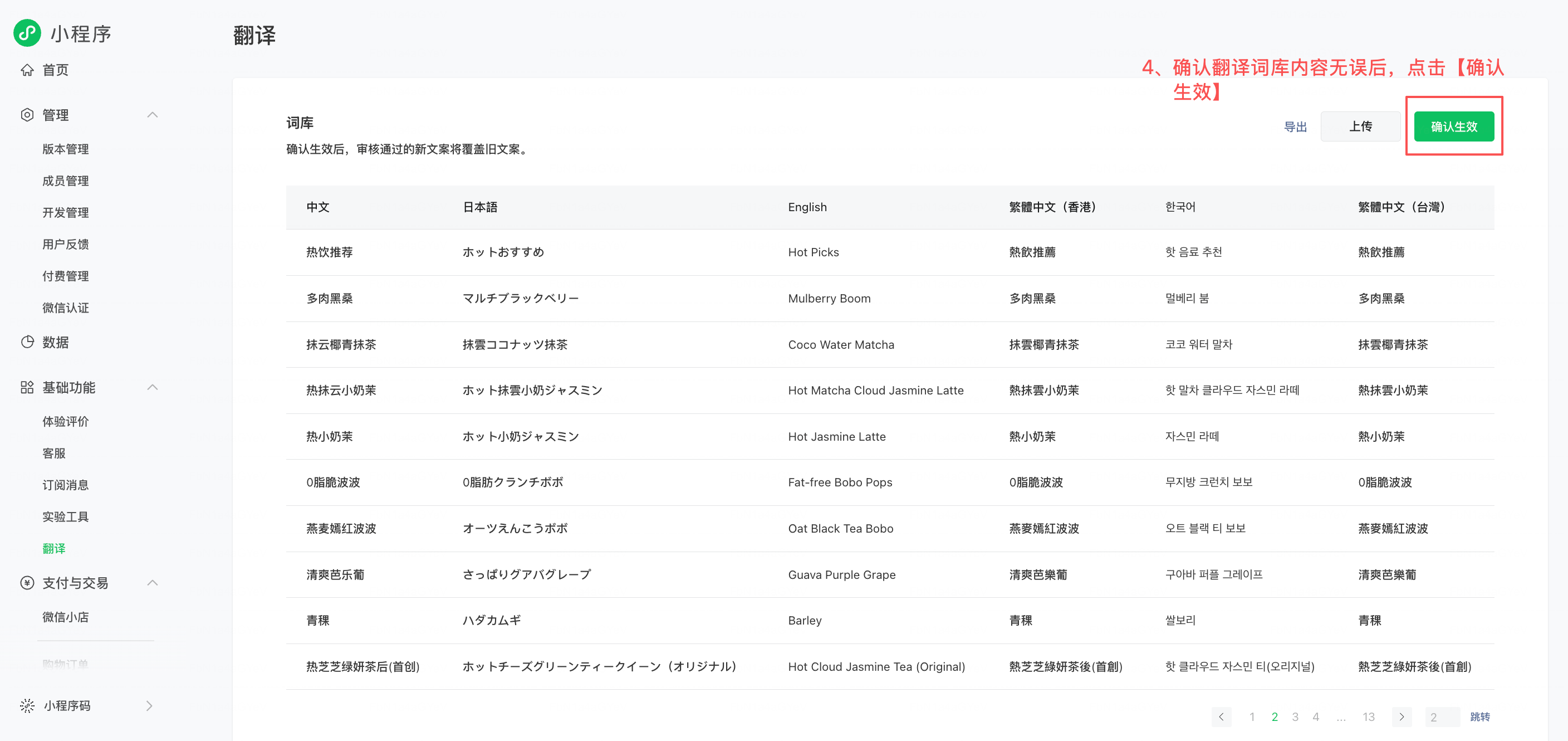Select the 翻译 sidebar item
Viewport: 1568px width, 741px height.
point(53,548)
